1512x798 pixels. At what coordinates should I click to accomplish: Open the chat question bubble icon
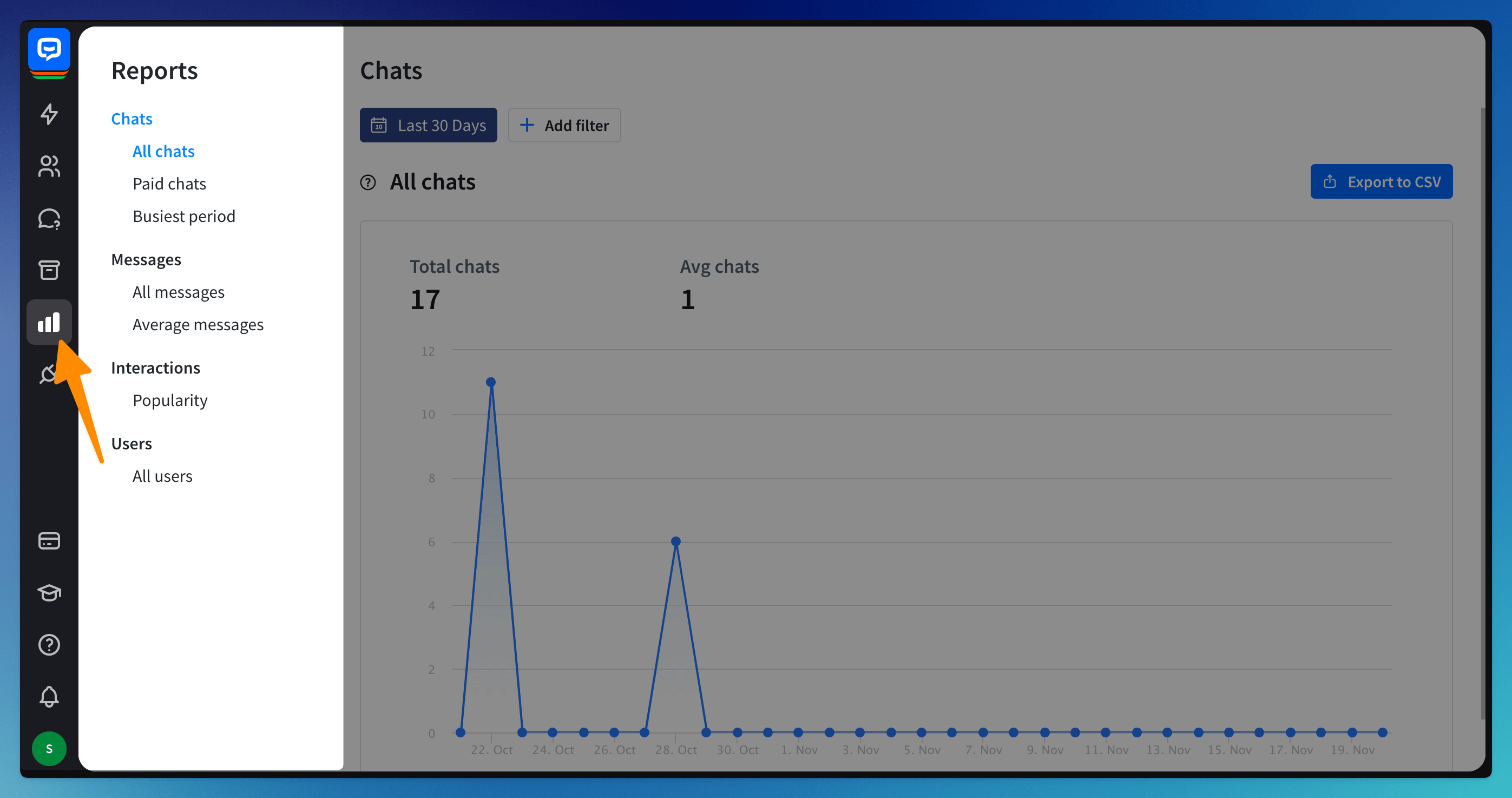49,218
